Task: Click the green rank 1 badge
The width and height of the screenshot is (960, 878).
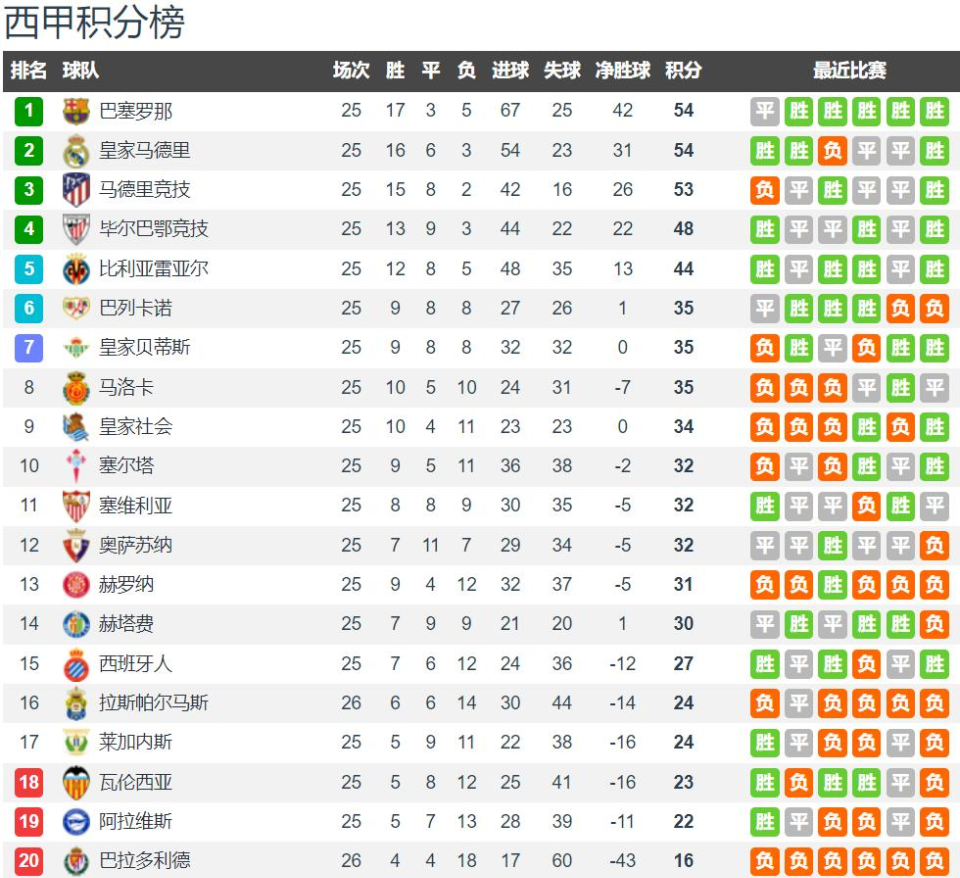Action: [x=29, y=111]
